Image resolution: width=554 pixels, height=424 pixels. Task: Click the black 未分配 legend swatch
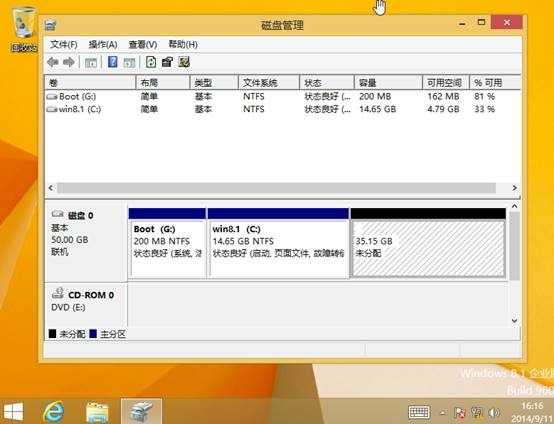(x=52, y=334)
